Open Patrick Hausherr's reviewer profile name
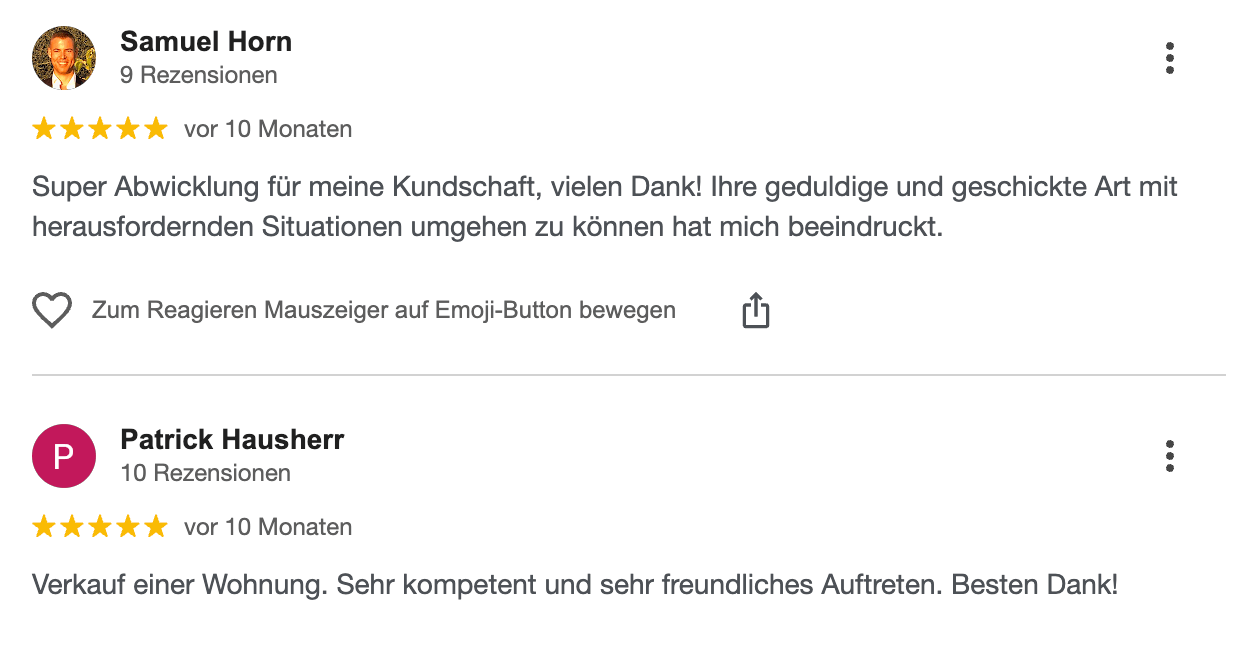Image resolution: width=1258 pixels, height=648 pixels. coord(232,440)
